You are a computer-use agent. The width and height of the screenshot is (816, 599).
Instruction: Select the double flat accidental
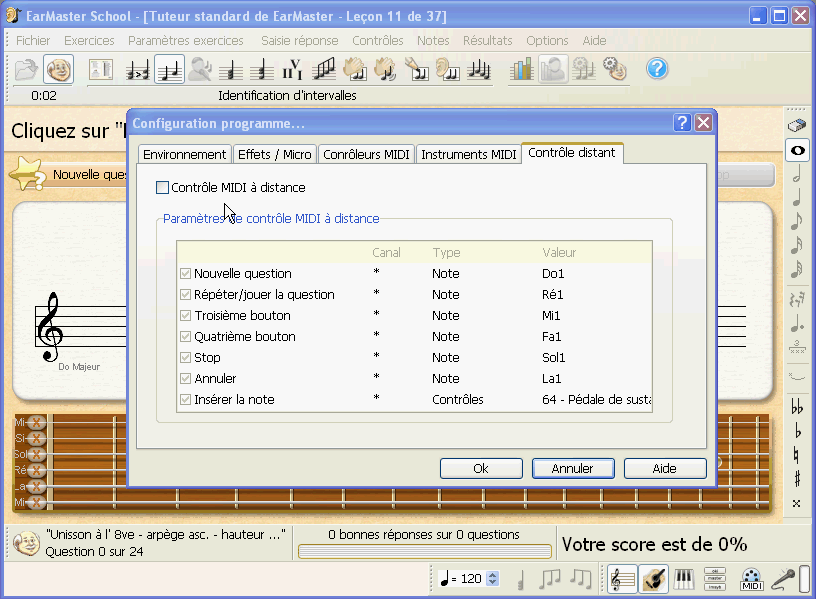point(797,406)
